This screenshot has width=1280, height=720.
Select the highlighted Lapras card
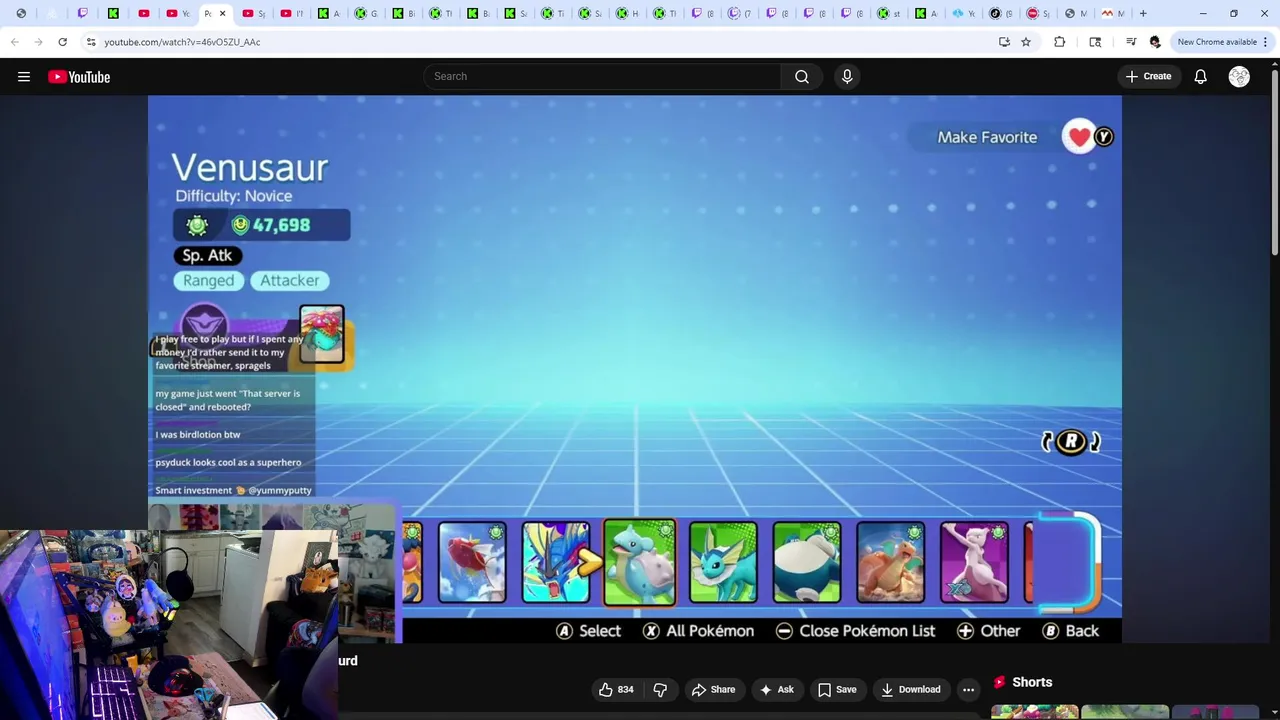click(640, 563)
